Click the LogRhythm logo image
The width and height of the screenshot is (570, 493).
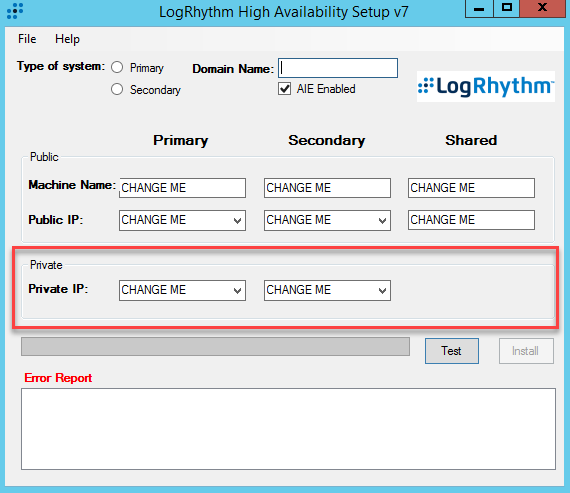coord(486,87)
